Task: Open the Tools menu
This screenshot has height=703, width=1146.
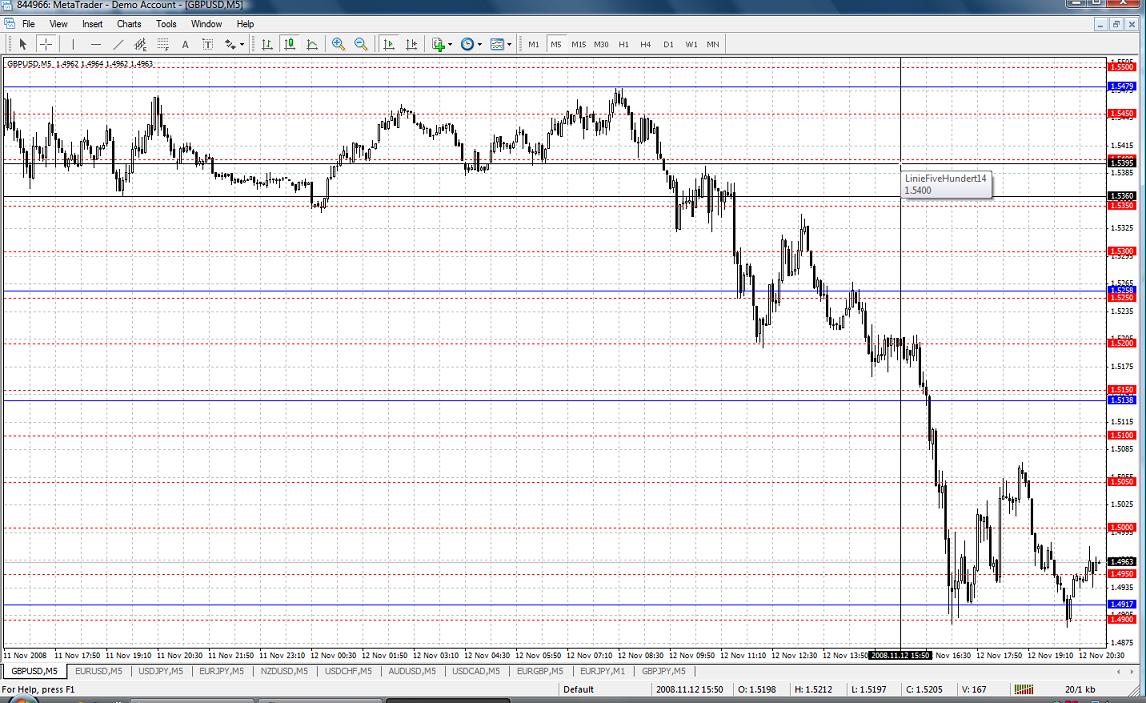Action: [166, 24]
